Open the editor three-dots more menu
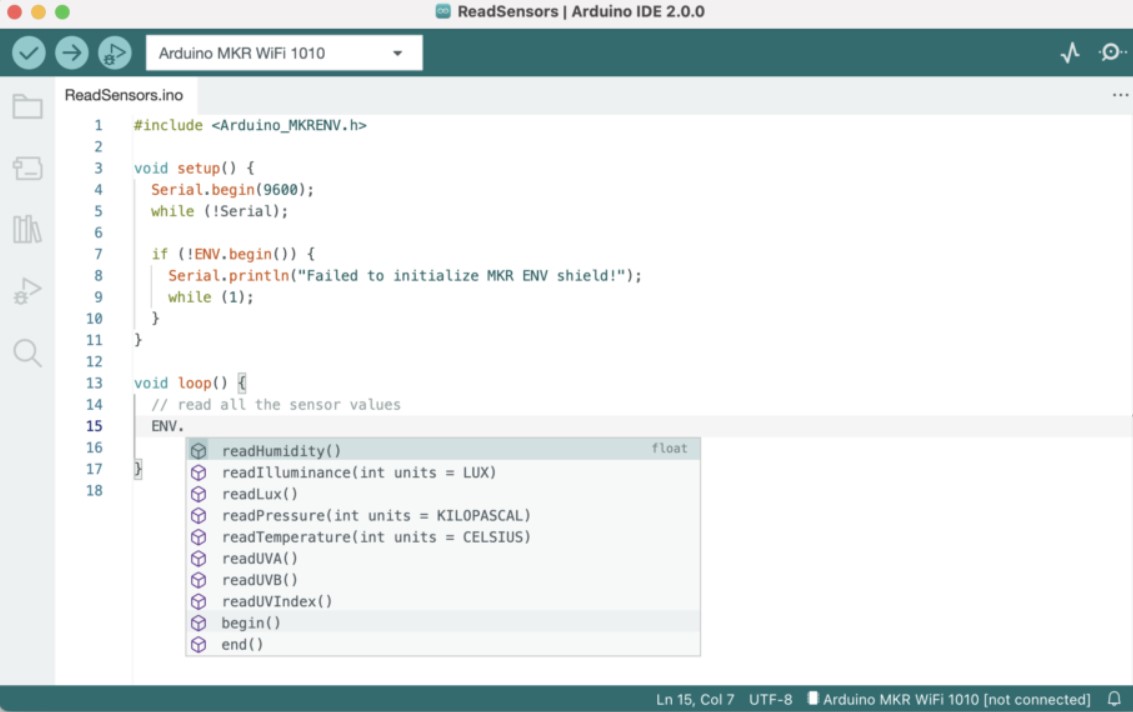This screenshot has width=1133, height=712. (x=1119, y=95)
